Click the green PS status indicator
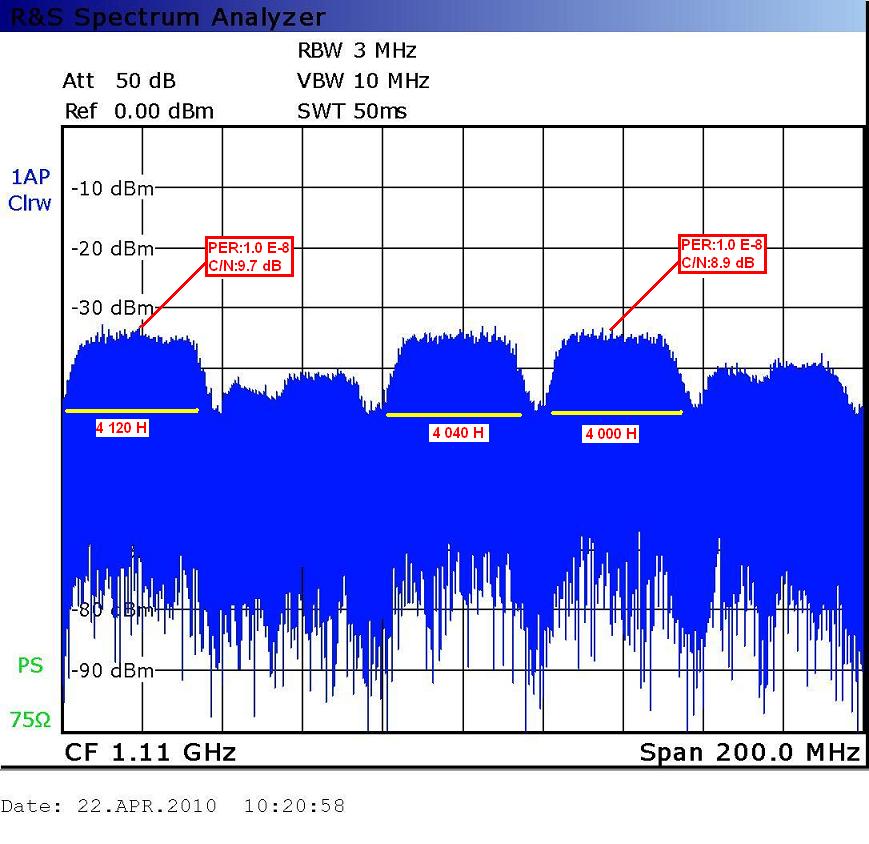 (30, 665)
